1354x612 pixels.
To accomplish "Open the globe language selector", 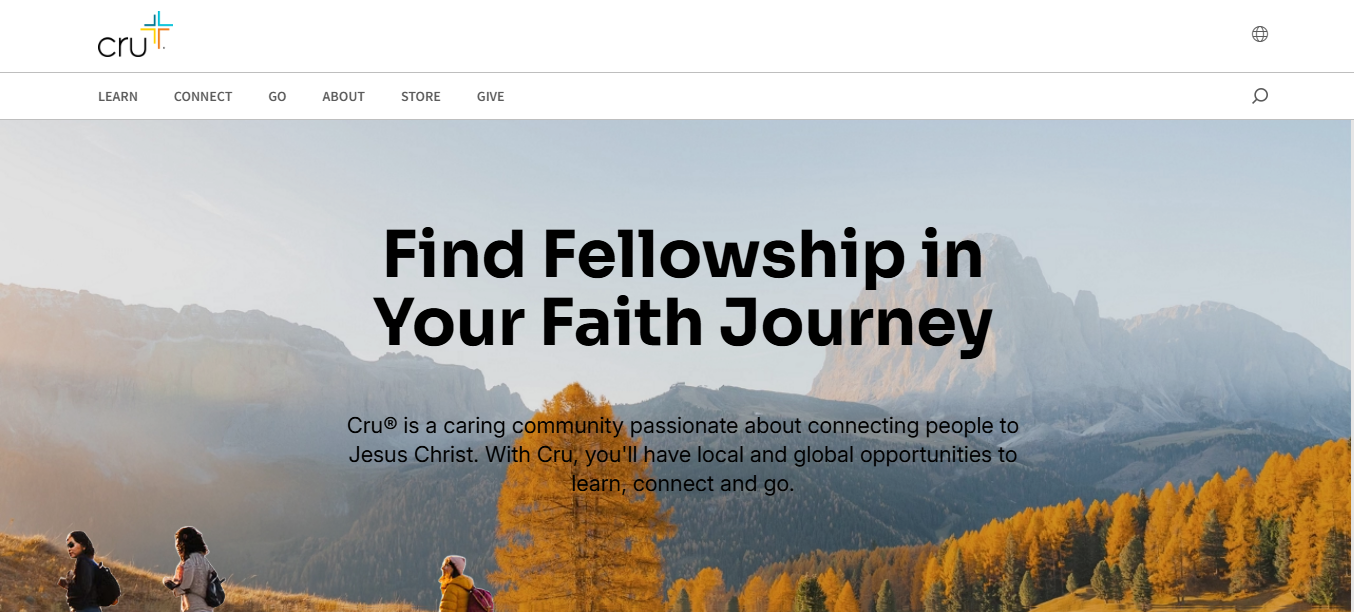I will 1259,34.
